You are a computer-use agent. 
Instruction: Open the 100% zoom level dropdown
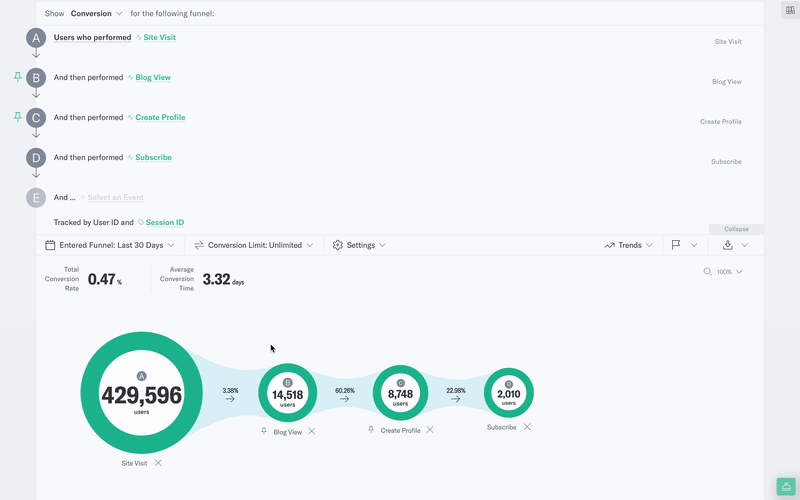[x=730, y=272]
